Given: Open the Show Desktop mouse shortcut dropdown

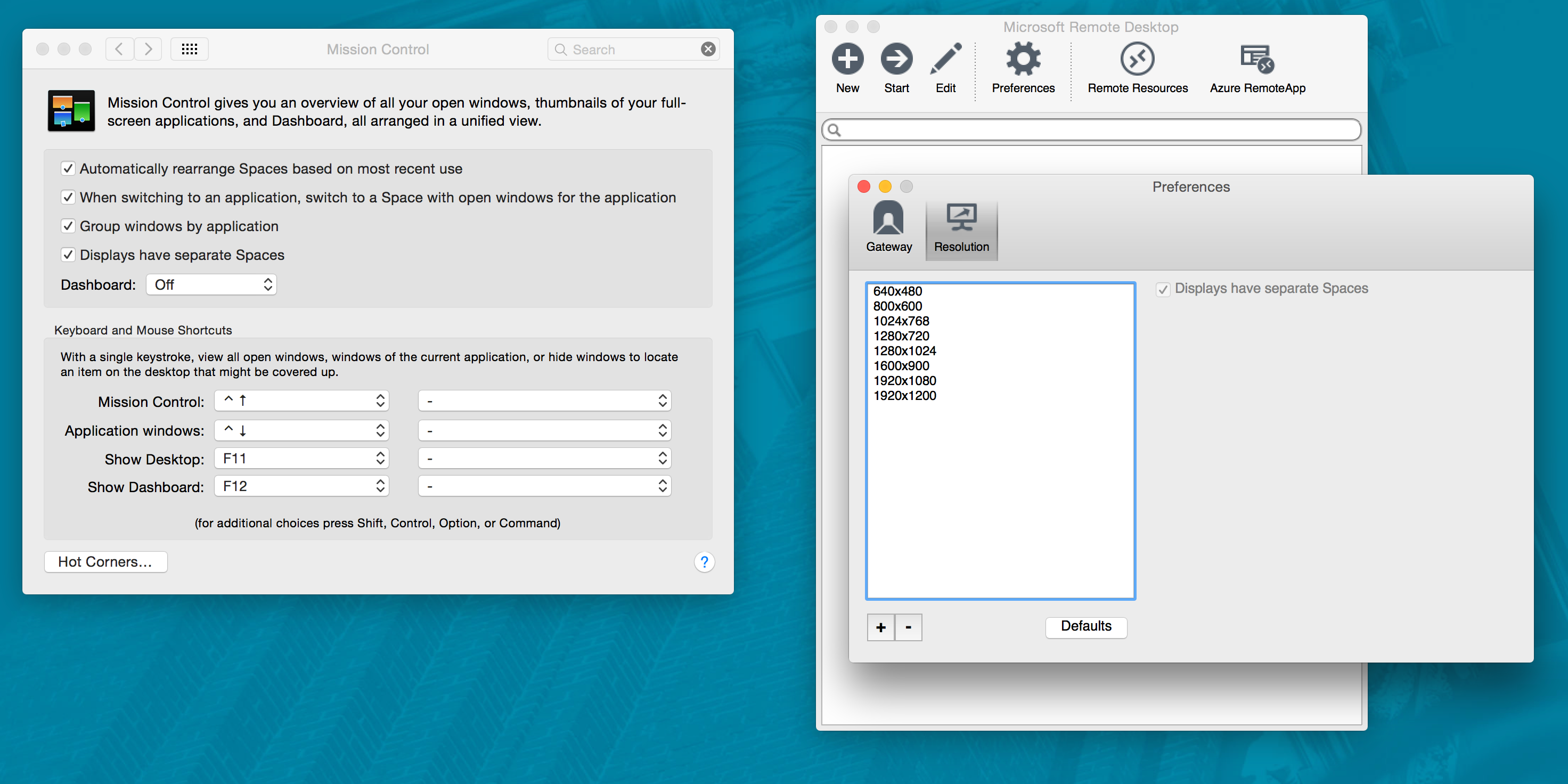Looking at the screenshot, I should coord(545,459).
